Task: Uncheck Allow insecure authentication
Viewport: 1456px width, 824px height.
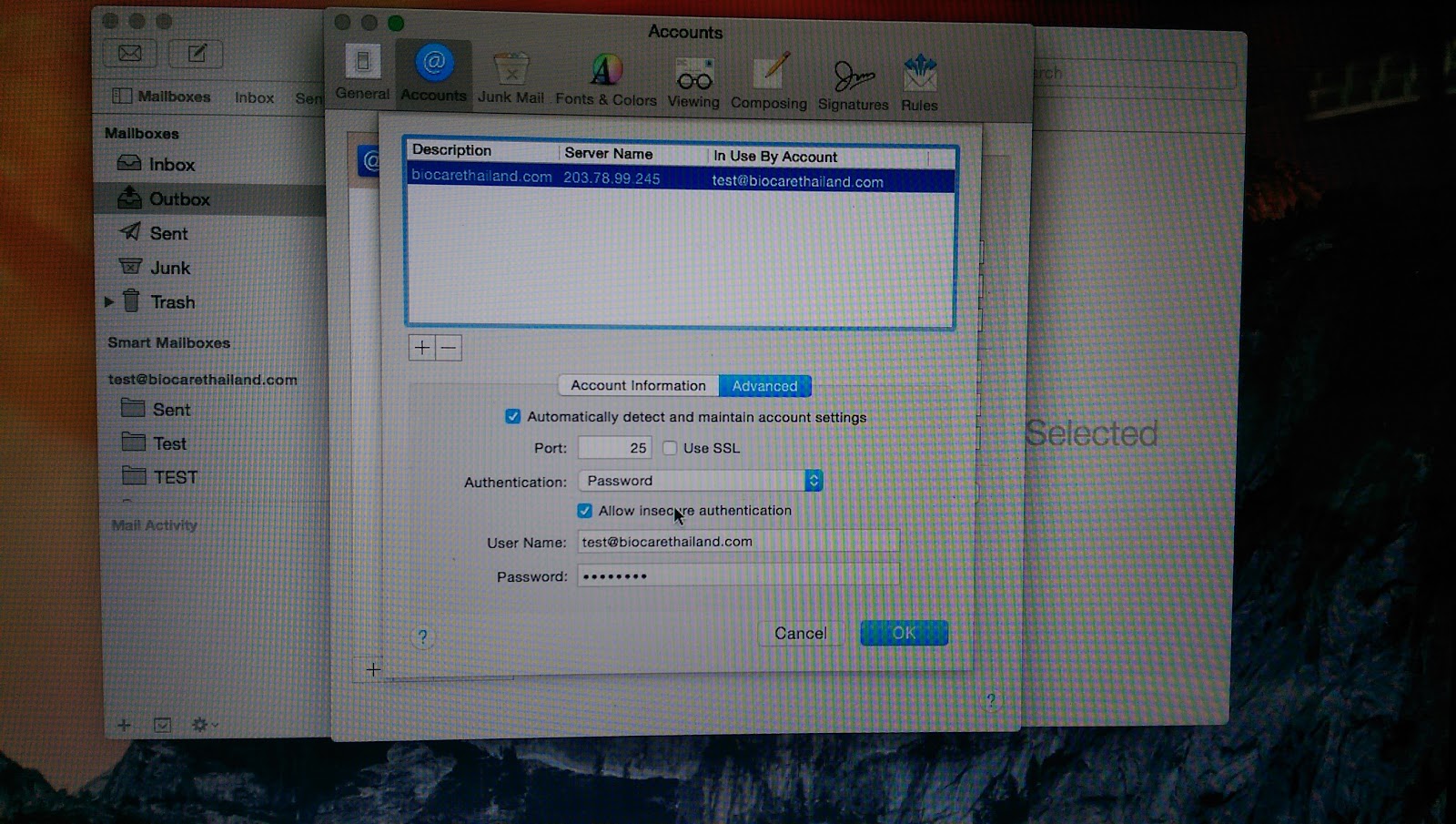Action: [x=585, y=511]
